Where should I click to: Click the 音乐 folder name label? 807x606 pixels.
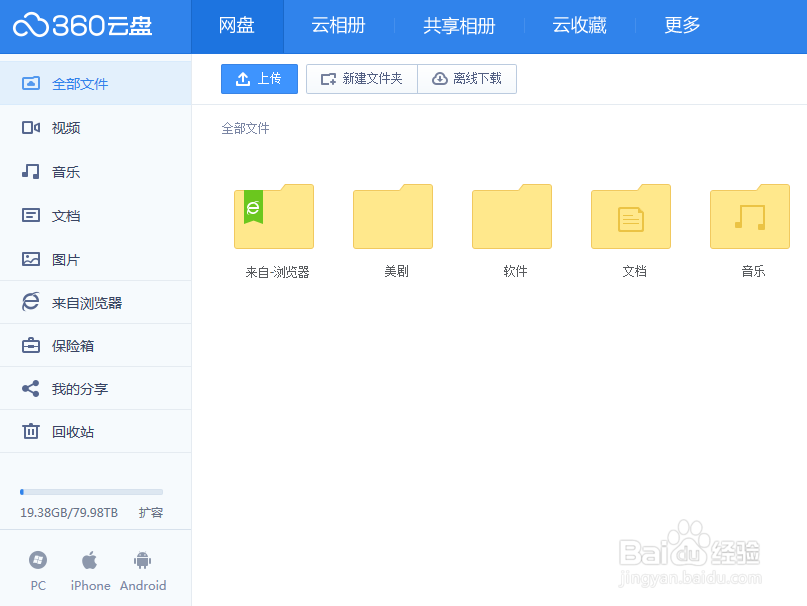753,271
